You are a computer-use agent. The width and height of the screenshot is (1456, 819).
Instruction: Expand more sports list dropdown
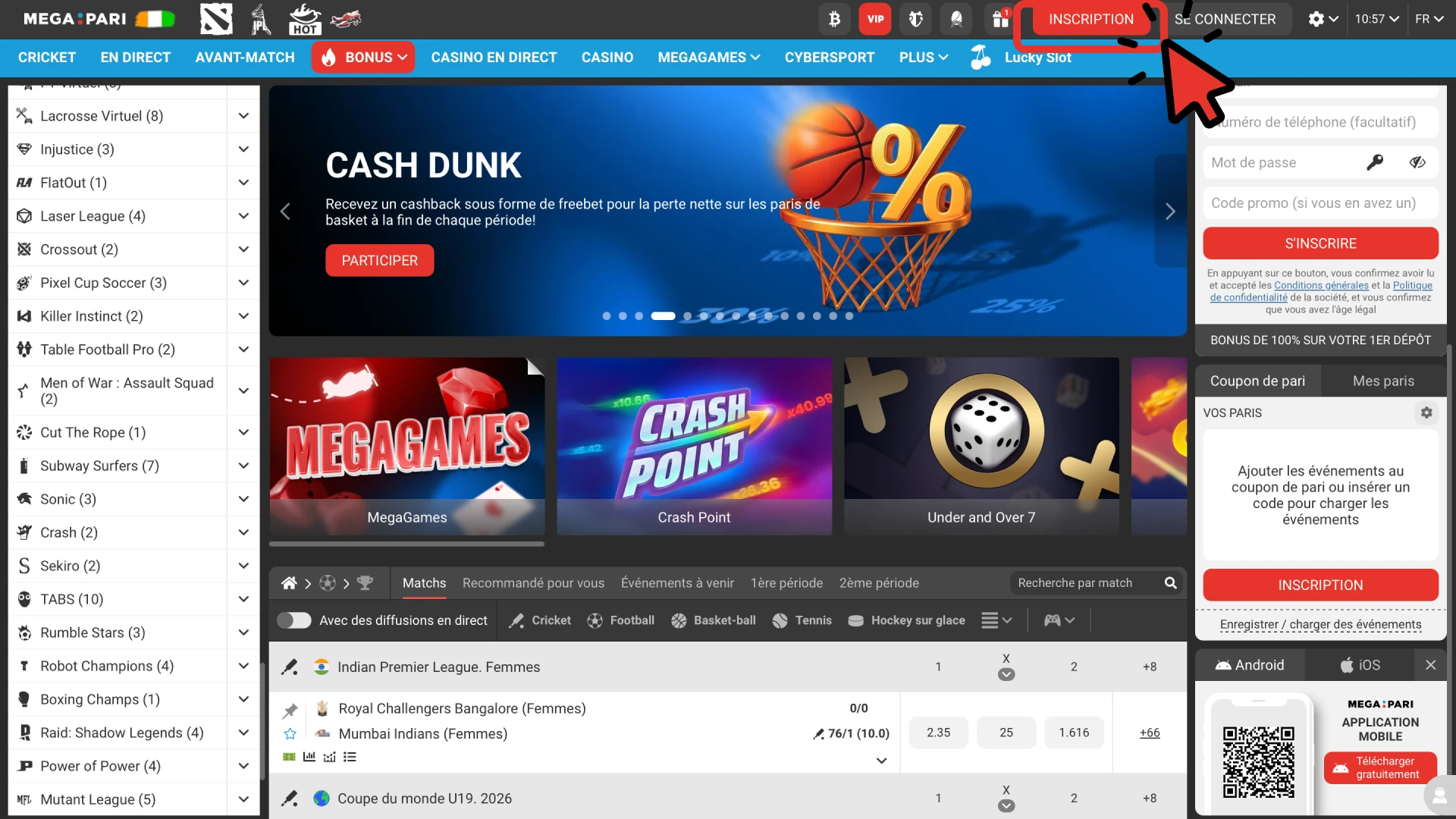point(997,620)
